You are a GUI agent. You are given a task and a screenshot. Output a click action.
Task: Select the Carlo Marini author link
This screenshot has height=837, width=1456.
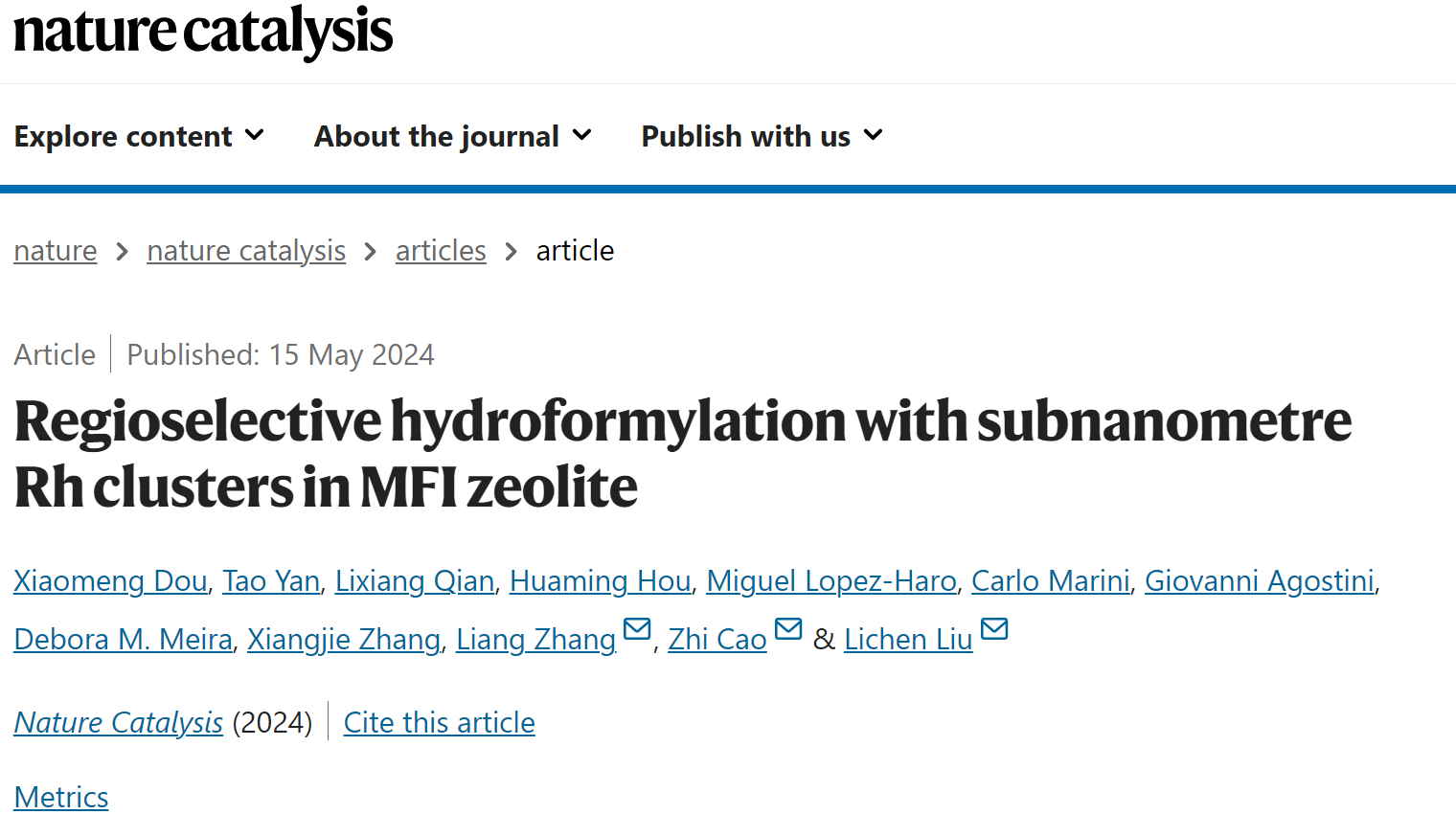1051,581
